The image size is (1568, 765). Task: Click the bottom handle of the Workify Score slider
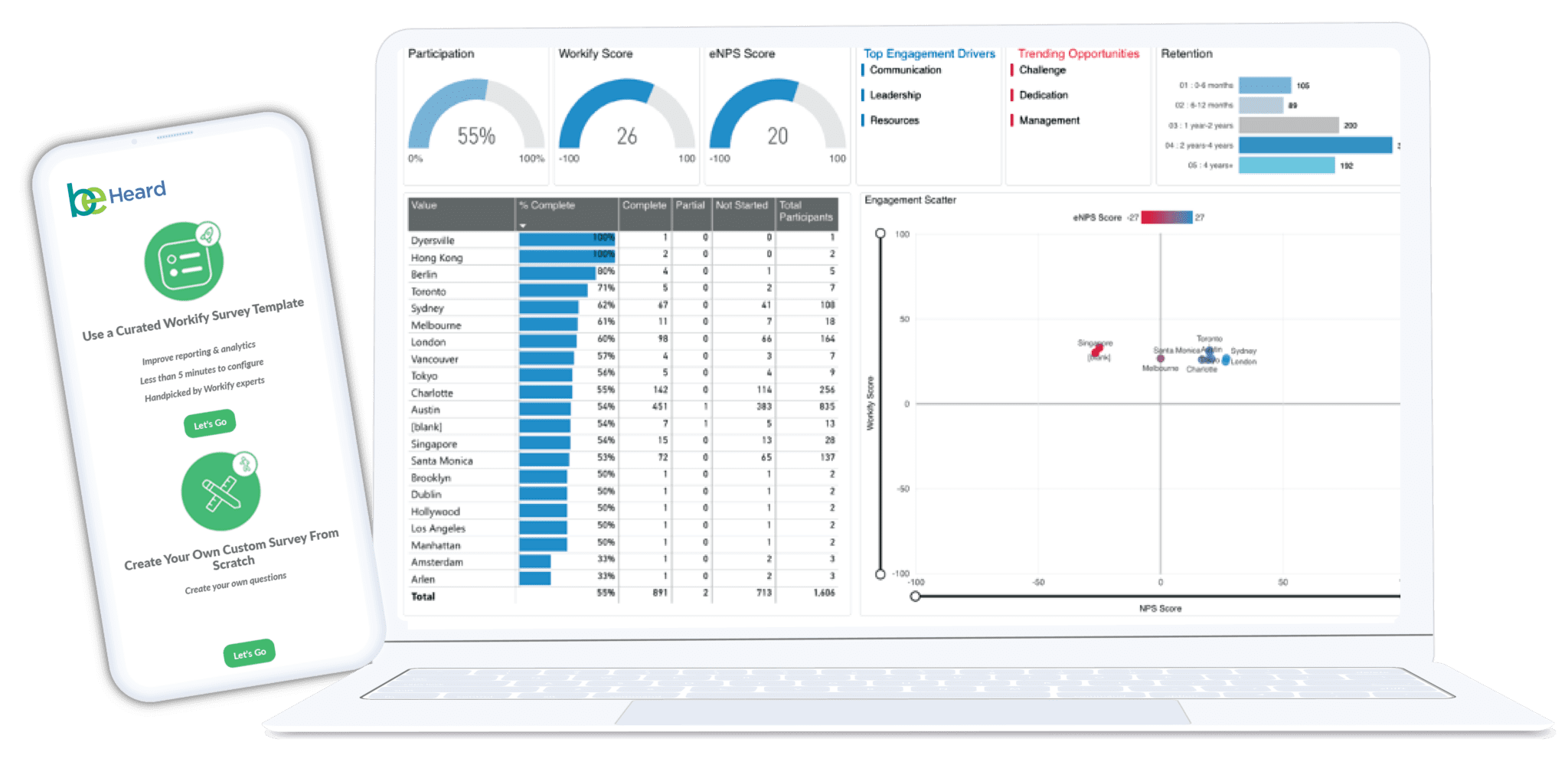[x=880, y=574]
